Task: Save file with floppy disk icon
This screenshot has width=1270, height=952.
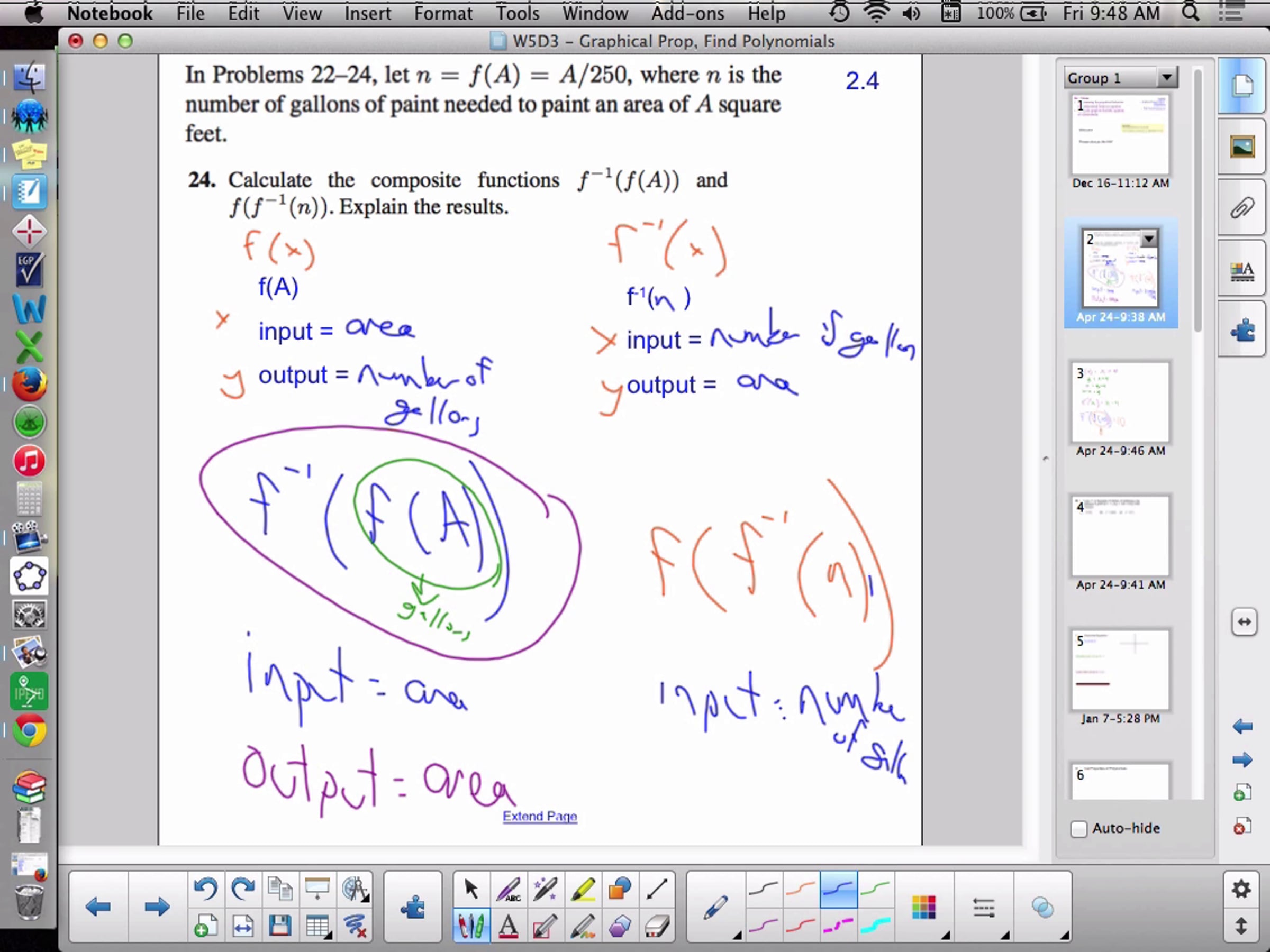Action: tap(279, 925)
